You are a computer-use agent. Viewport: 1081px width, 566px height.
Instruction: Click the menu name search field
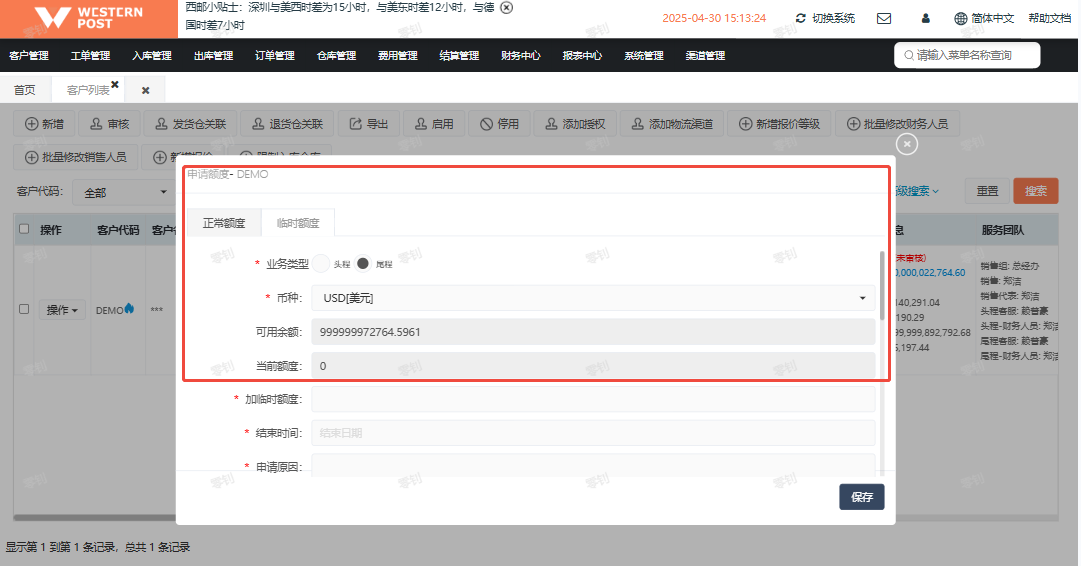(x=967, y=55)
